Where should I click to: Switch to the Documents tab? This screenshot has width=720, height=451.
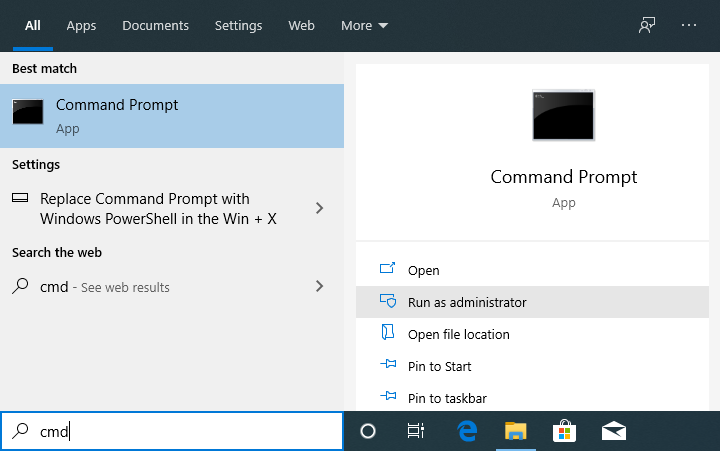pyautogui.click(x=155, y=25)
